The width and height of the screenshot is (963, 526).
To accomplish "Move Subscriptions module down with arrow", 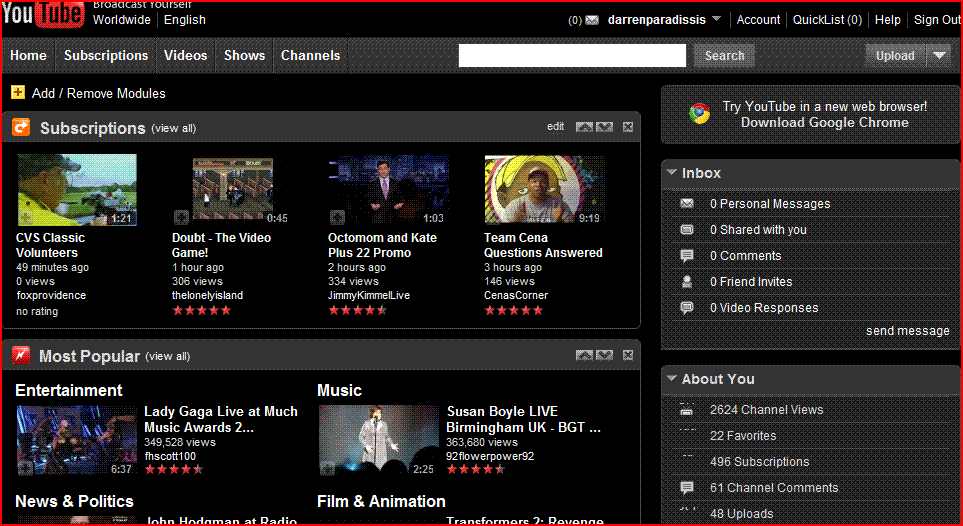I will (604, 127).
